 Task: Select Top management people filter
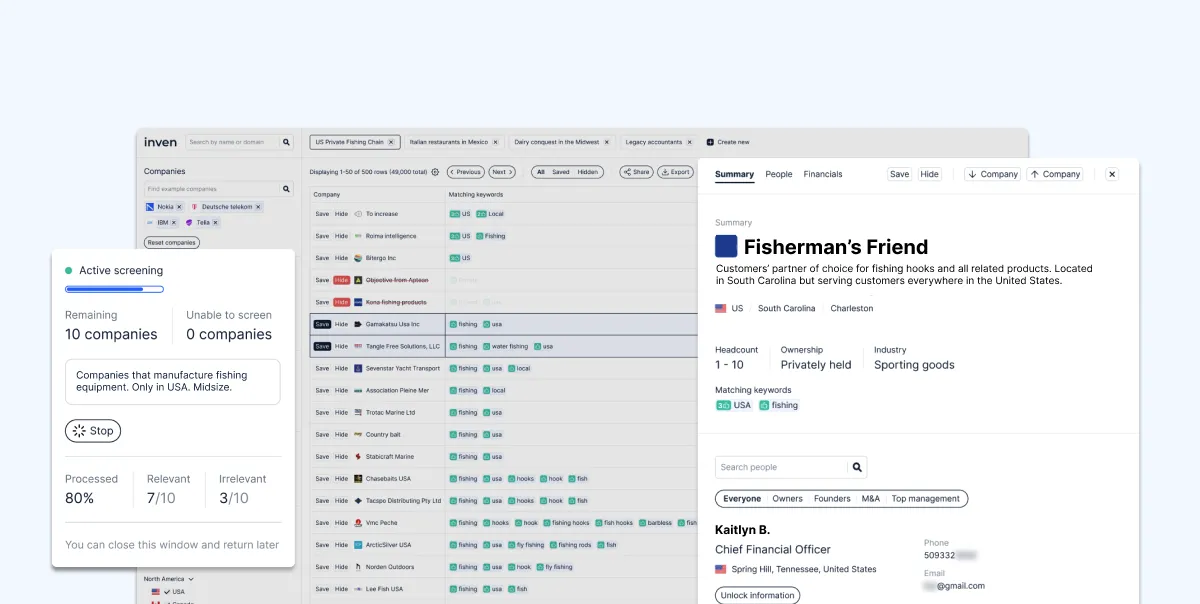[x=926, y=498]
